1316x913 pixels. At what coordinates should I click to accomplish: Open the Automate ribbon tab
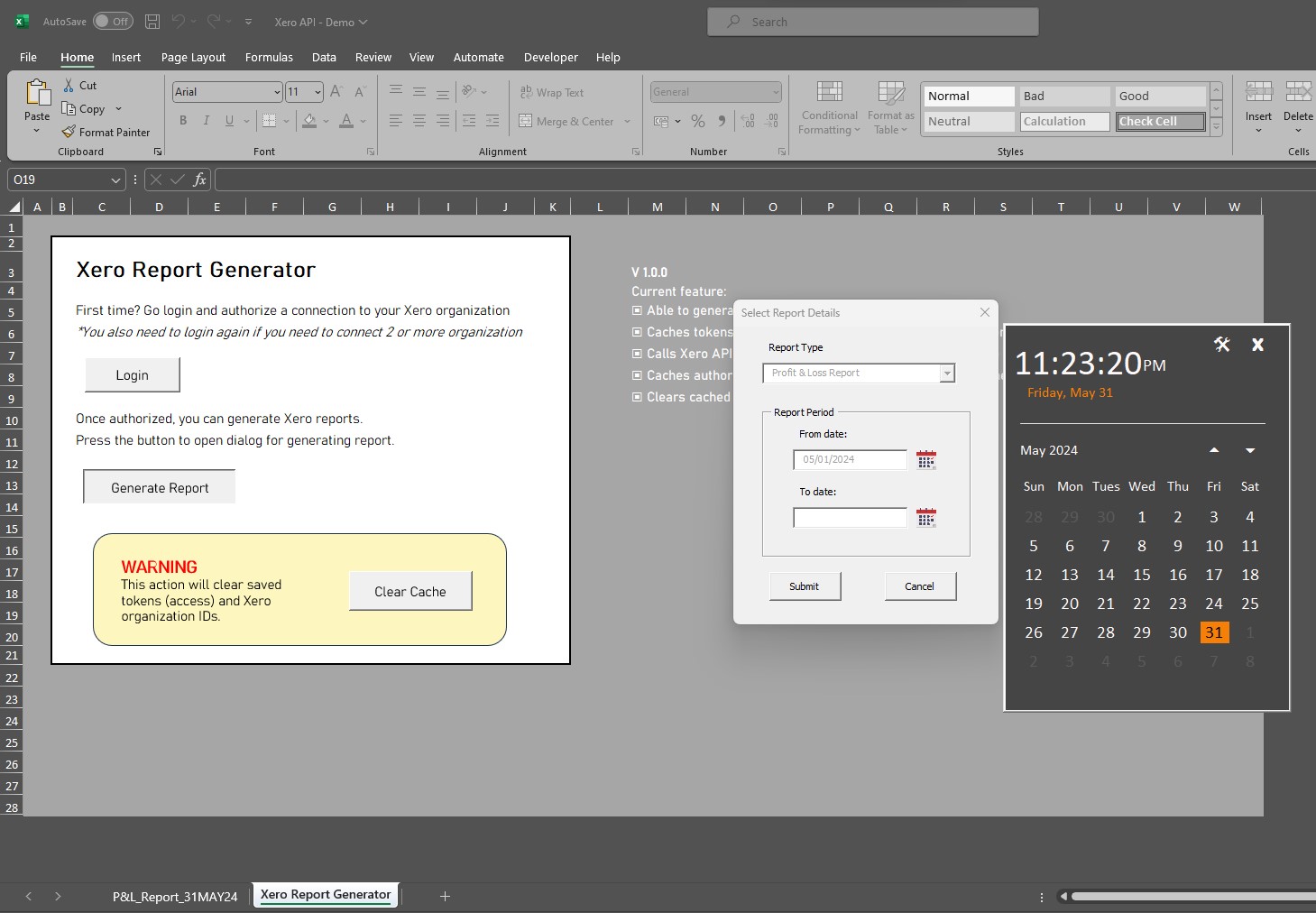[478, 57]
